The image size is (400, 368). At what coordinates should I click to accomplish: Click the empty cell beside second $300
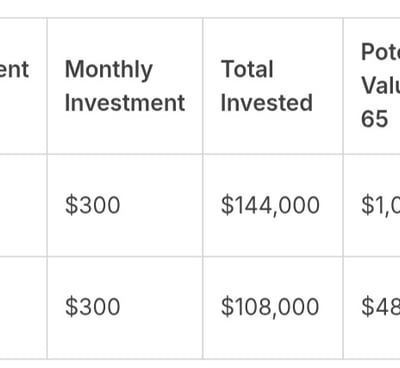click(x=23, y=308)
